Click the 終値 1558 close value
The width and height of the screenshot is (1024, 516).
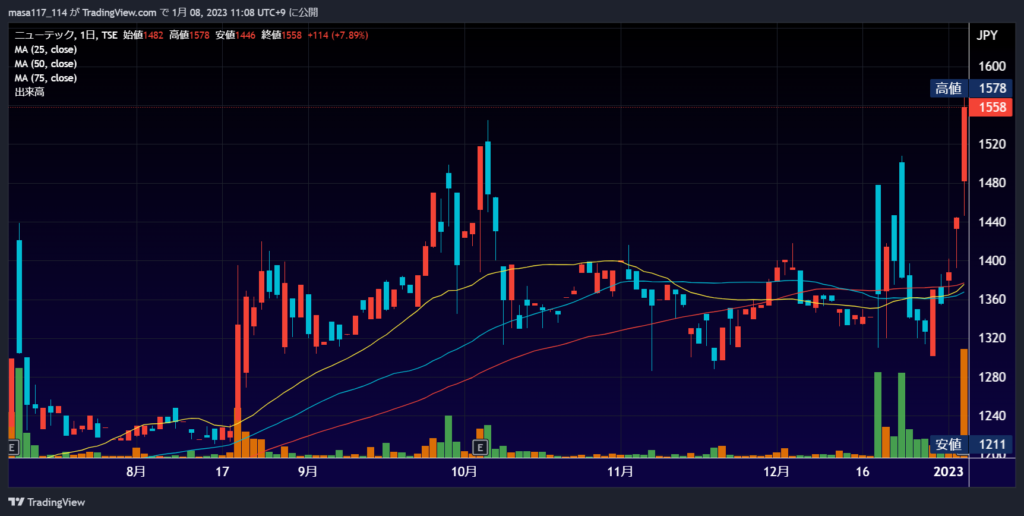(281, 35)
